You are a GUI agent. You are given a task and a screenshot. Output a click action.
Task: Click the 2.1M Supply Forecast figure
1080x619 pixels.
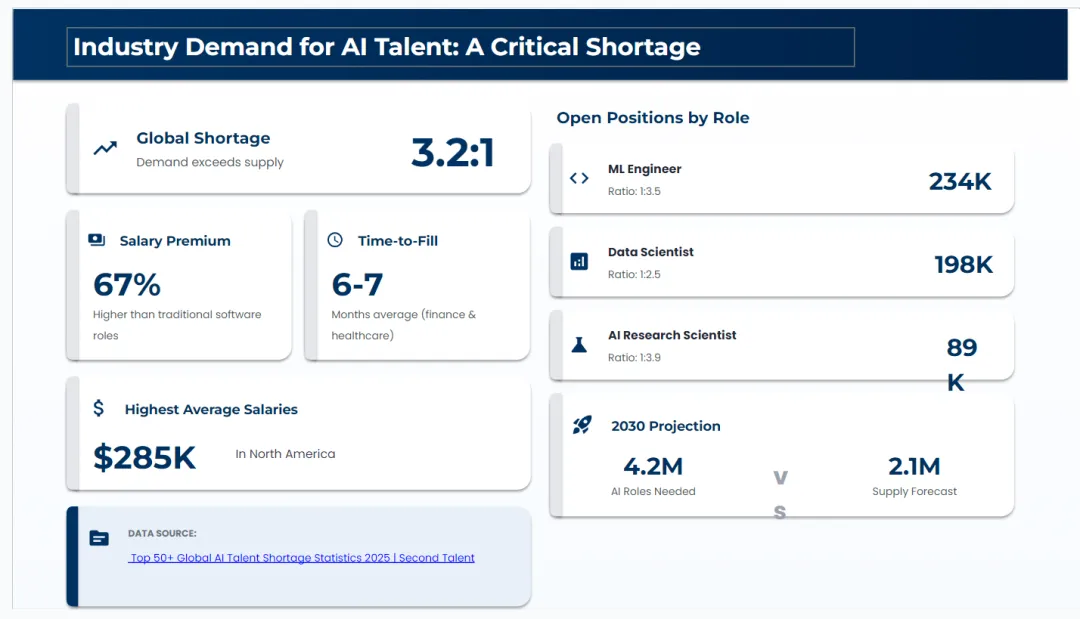pyautogui.click(x=914, y=466)
